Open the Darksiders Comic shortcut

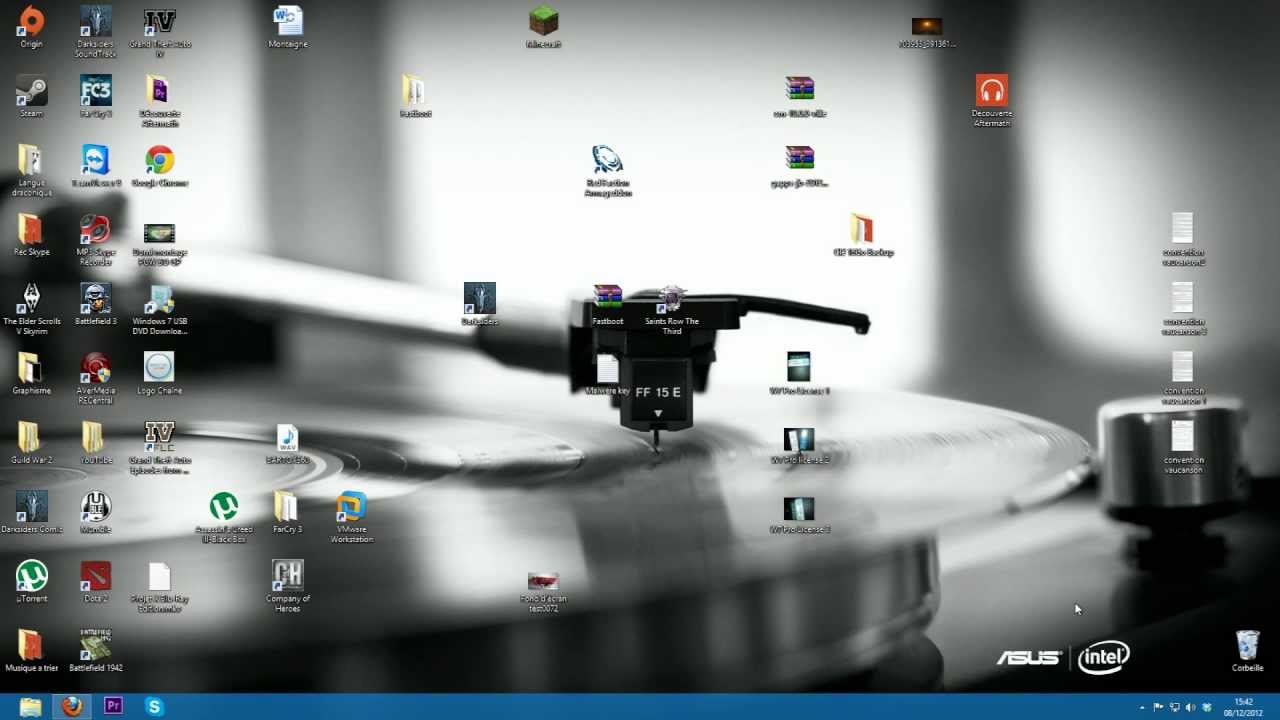click(32, 506)
